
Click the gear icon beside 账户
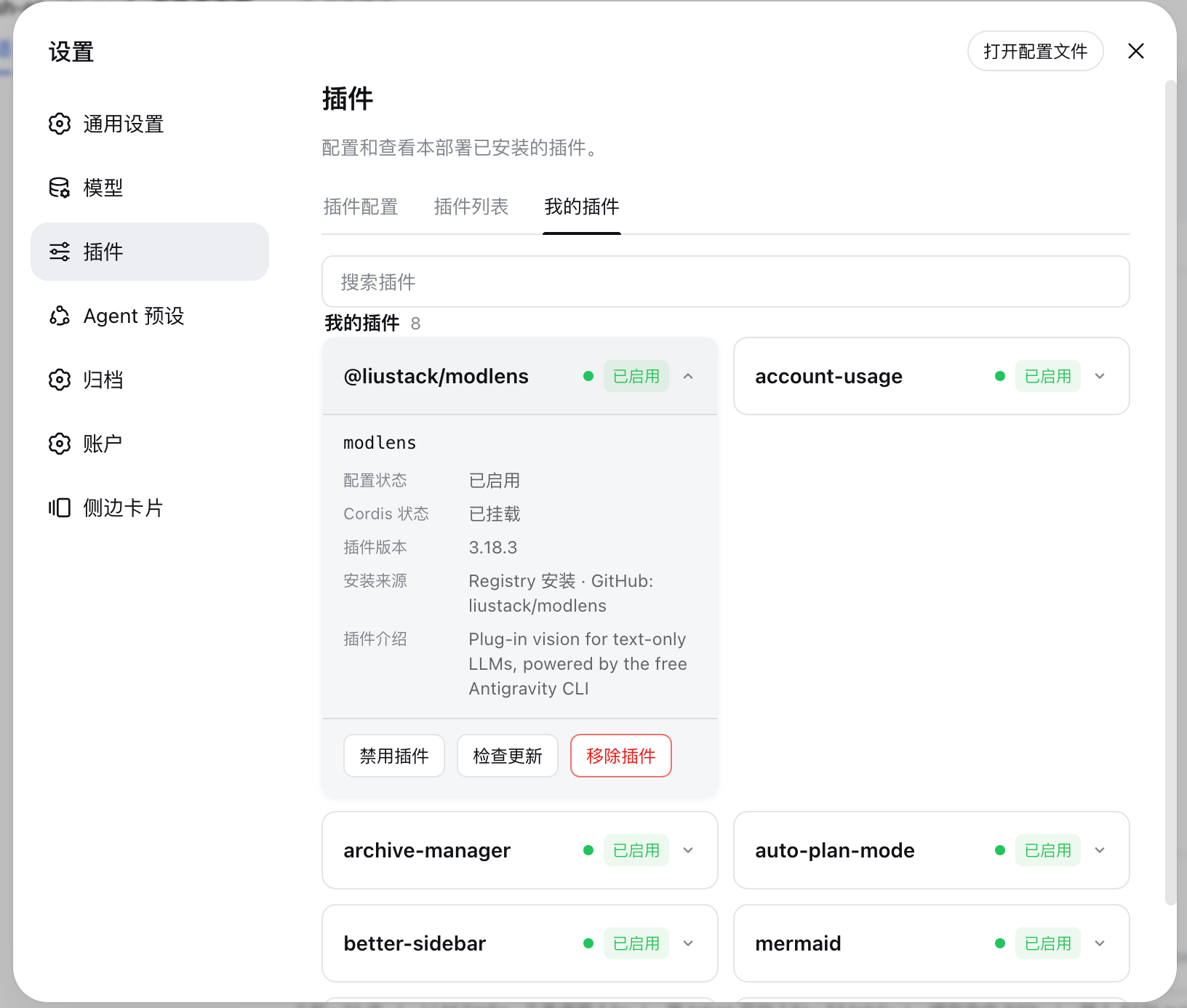pyautogui.click(x=60, y=444)
